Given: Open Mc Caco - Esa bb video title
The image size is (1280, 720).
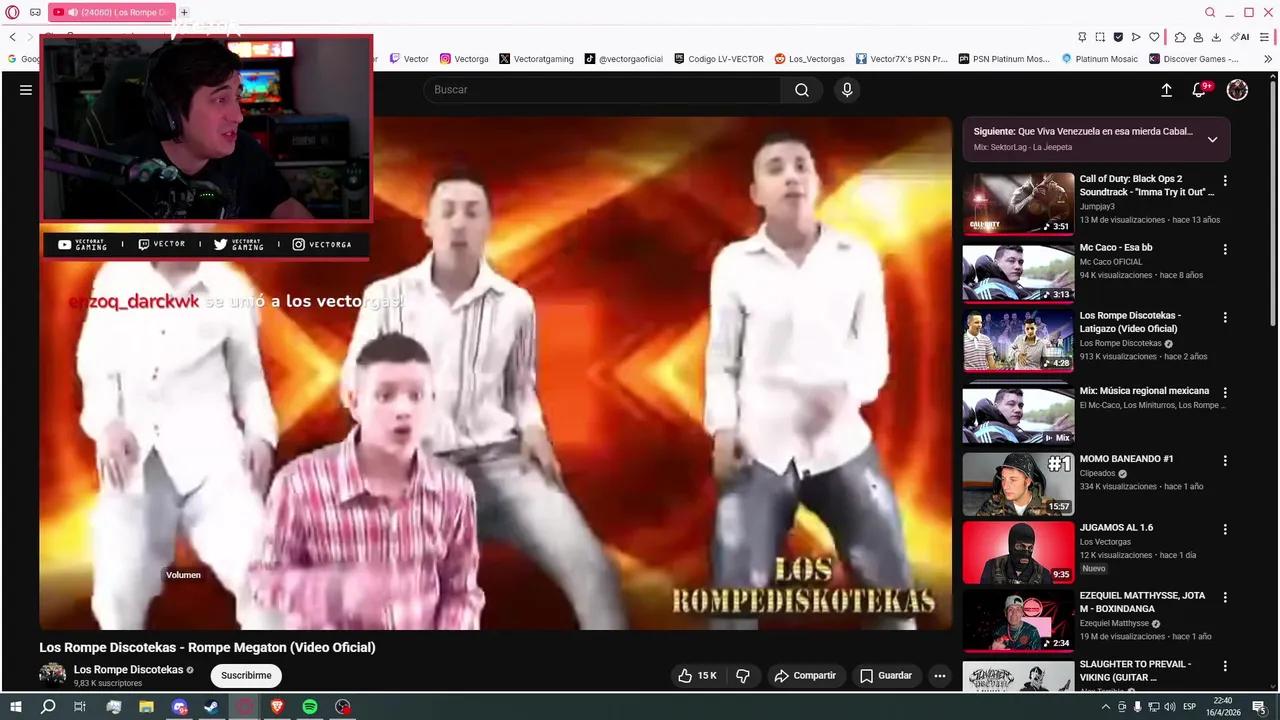Looking at the screenshot, I should [1116, 247].
